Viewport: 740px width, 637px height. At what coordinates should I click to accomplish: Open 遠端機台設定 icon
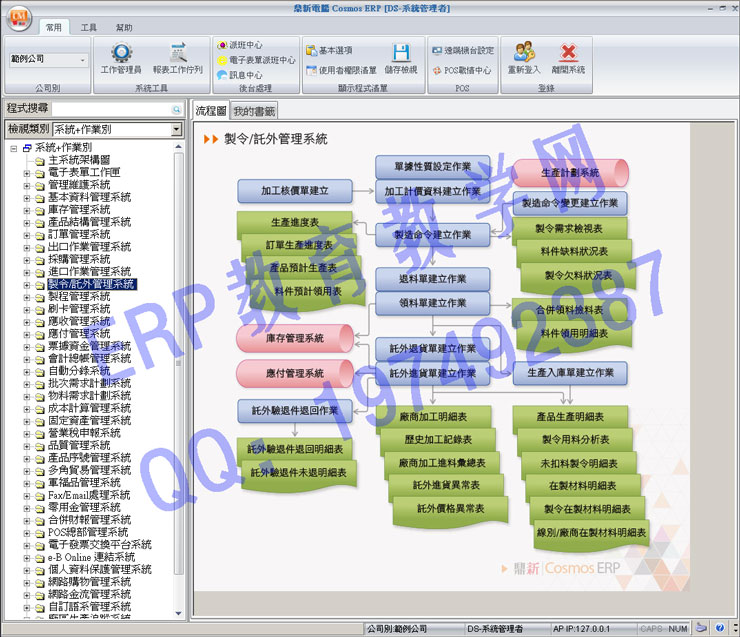[437, 50]
